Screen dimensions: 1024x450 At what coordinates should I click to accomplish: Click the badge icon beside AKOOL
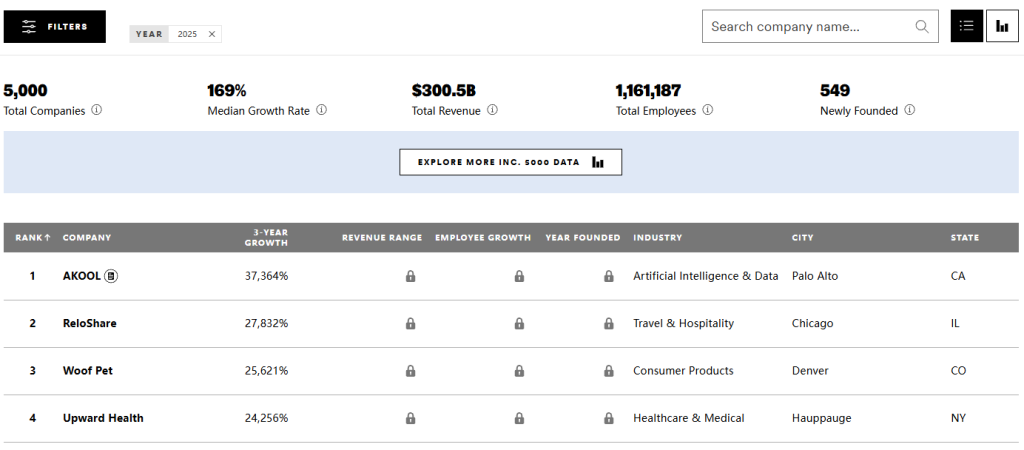point(111,276)
